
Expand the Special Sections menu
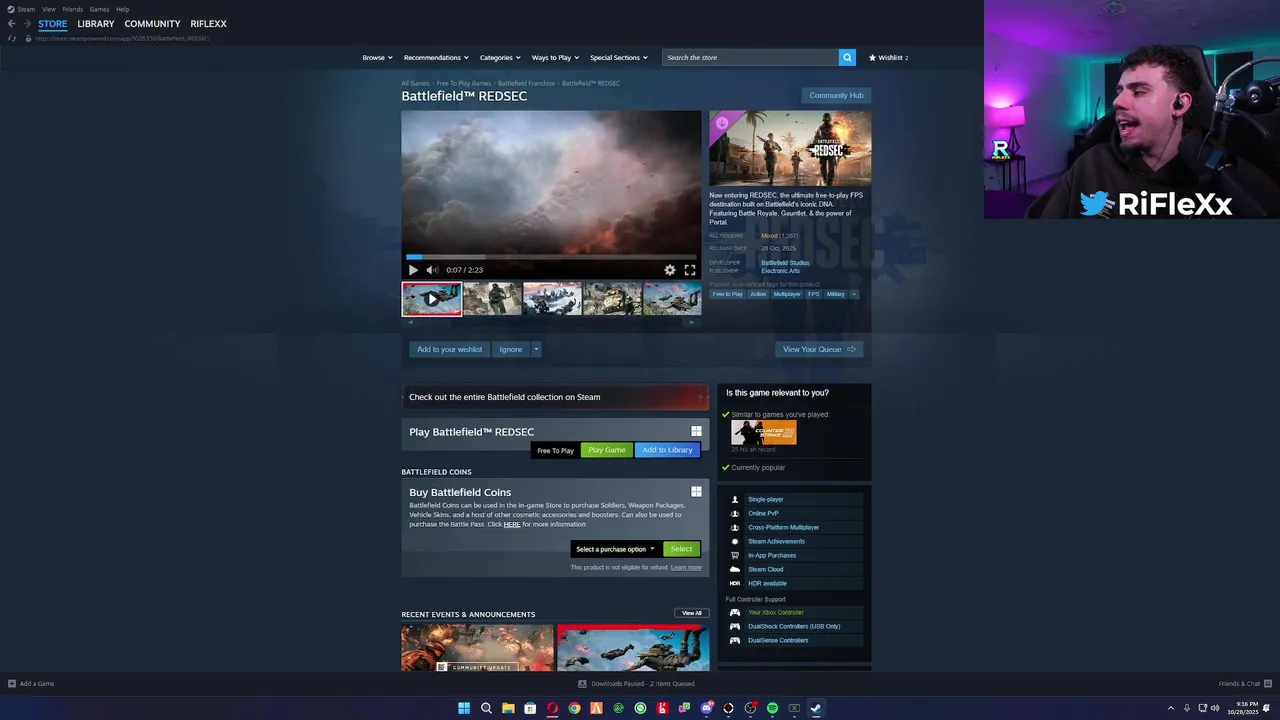[x=618, y=57]
